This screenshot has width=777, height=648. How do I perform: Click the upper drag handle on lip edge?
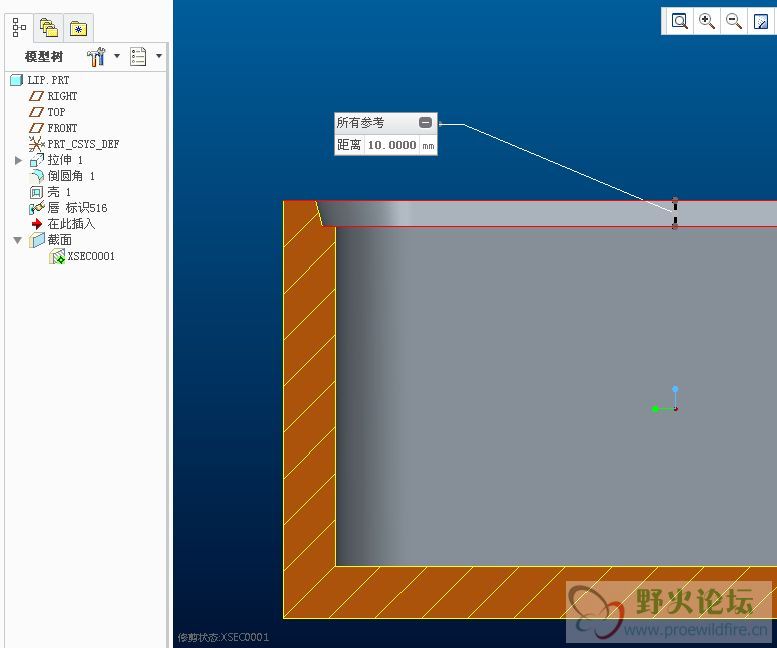point(674,200)
